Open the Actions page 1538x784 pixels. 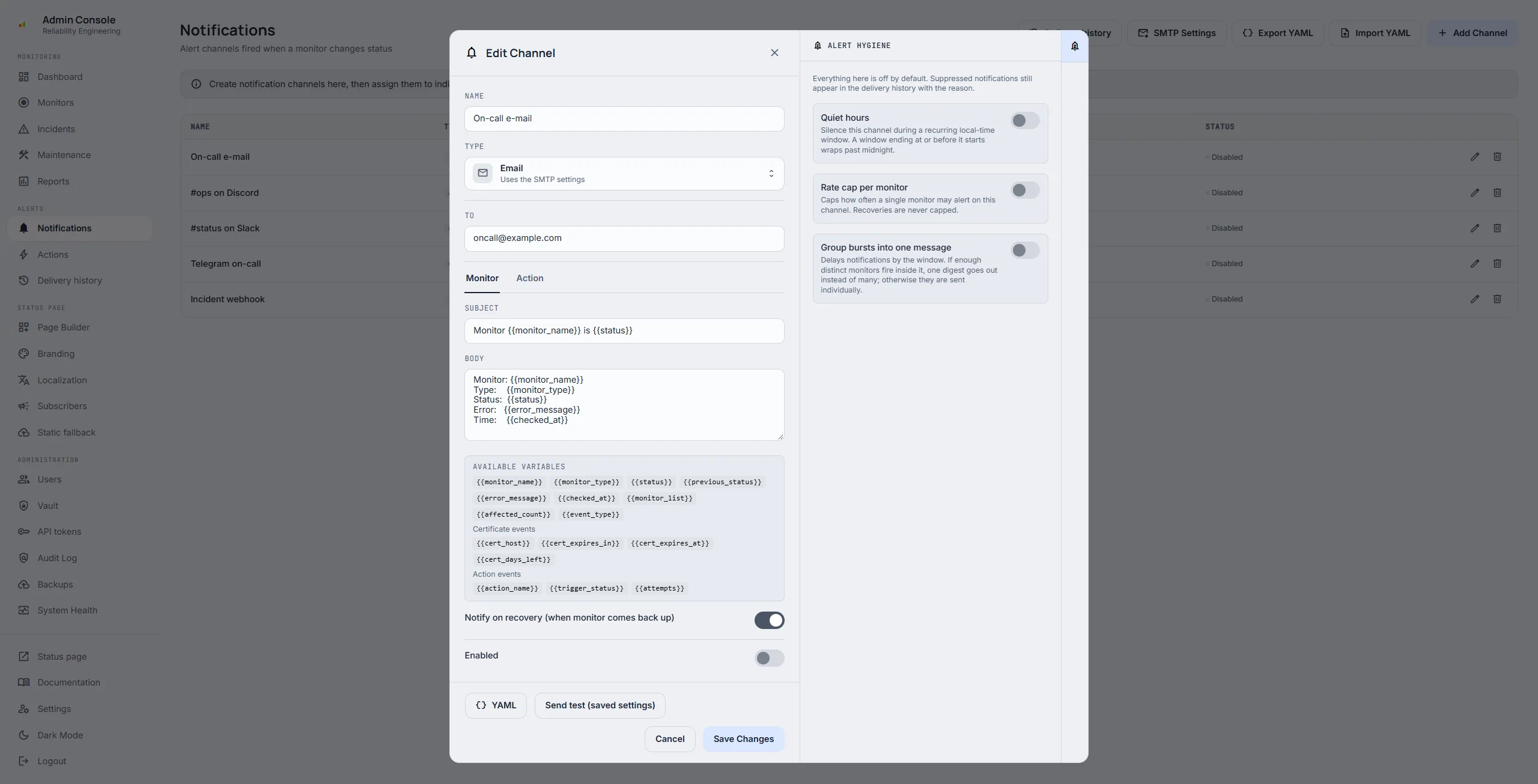tap(79, 255)
